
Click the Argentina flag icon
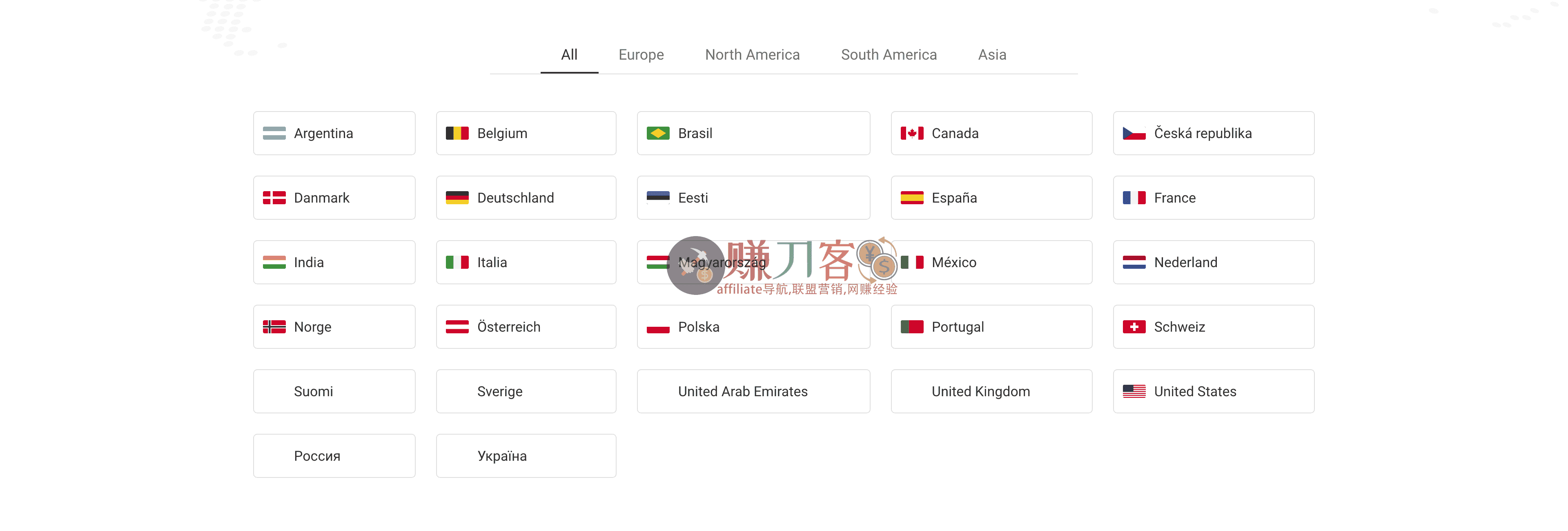(275, 133)
